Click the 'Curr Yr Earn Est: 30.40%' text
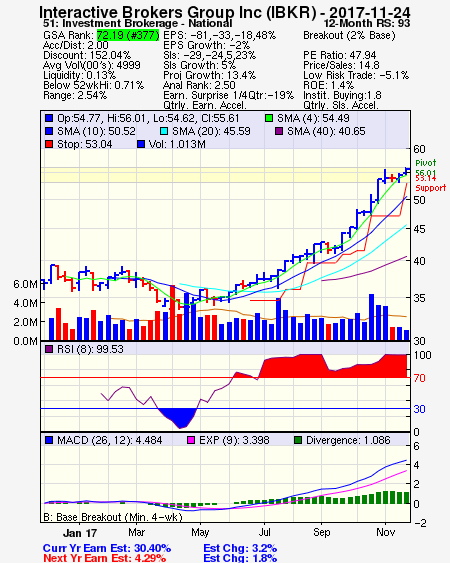 coord(107,548)
